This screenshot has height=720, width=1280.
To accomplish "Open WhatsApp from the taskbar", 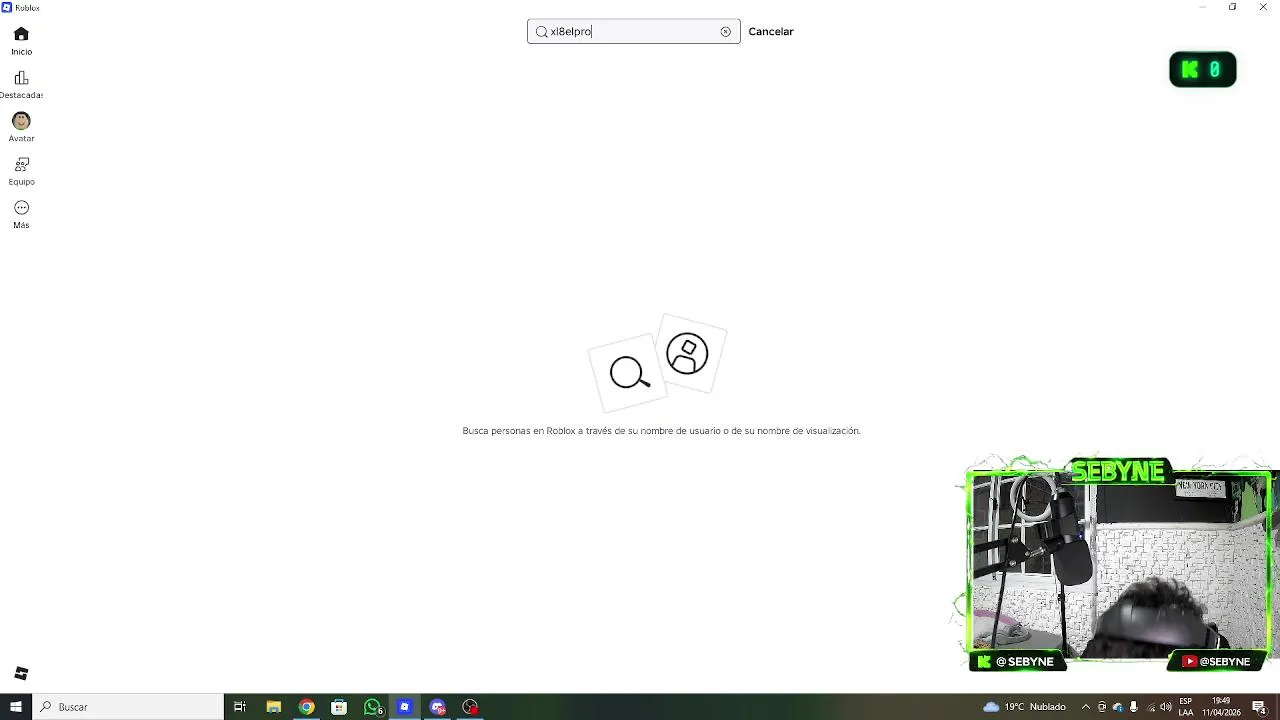I will 373,707.
